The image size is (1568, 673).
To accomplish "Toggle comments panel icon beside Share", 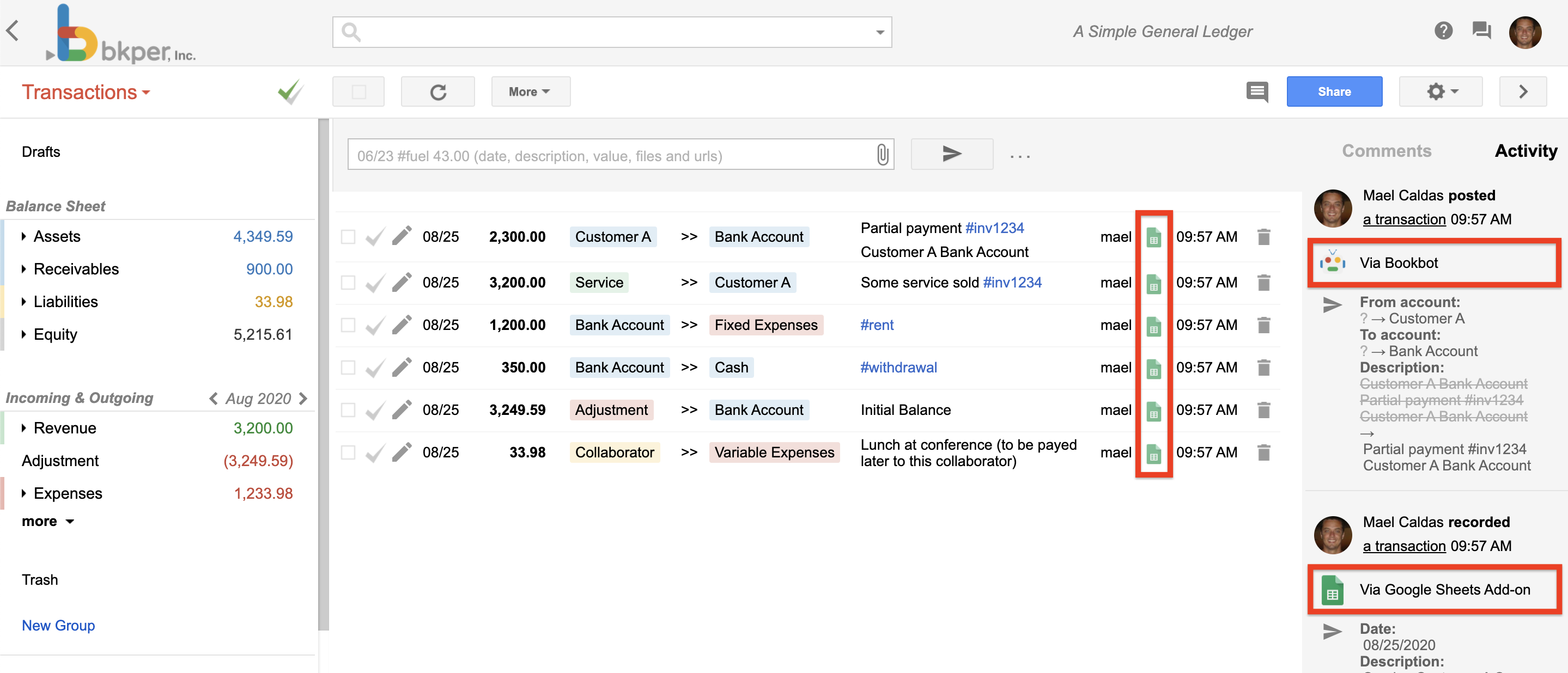I will pos(1256,92).
